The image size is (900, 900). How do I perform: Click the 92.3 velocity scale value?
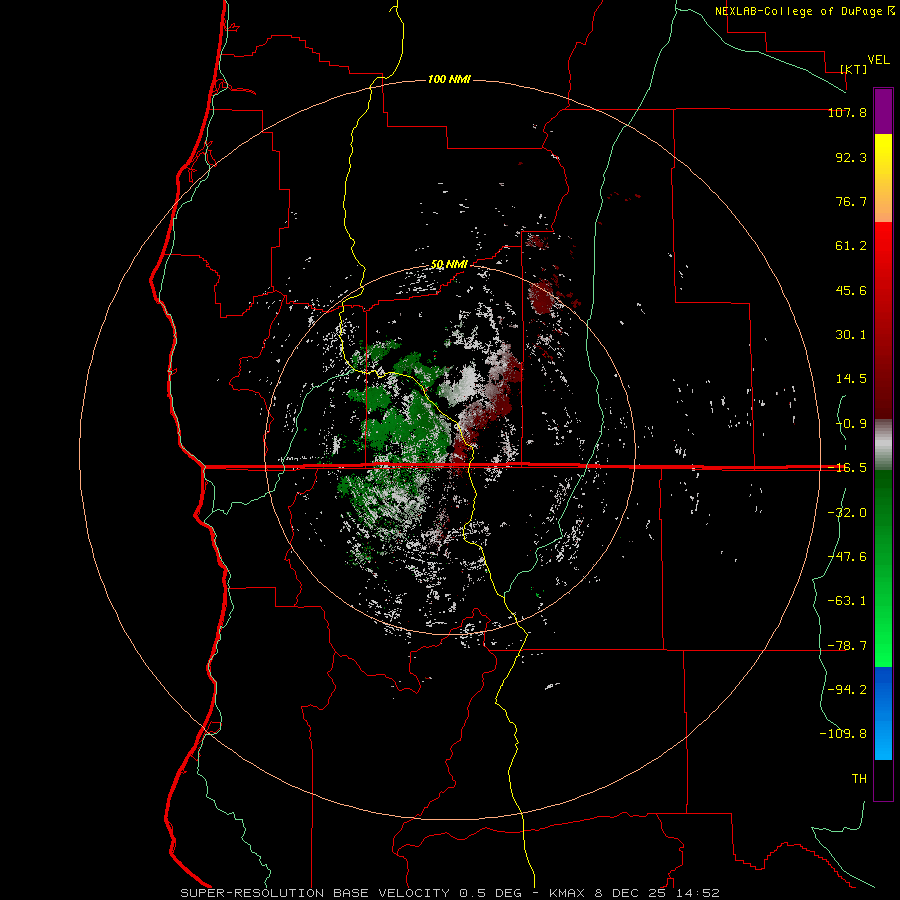point(851,157)
